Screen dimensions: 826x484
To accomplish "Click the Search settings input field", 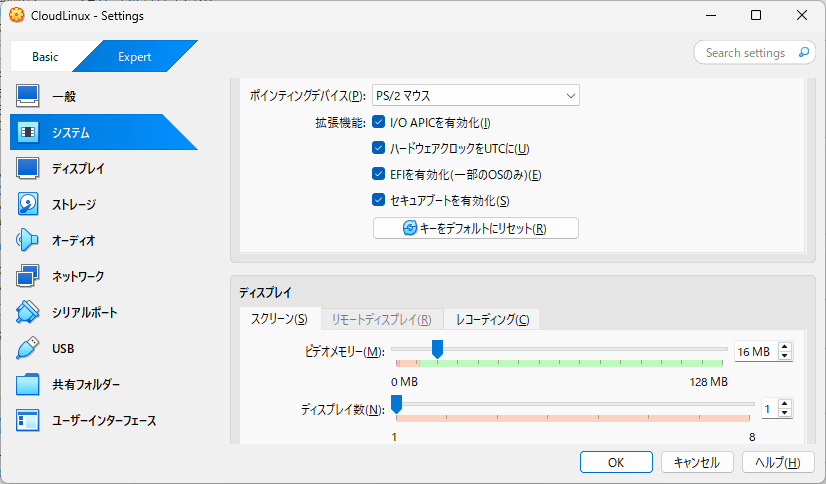I will tap(745, 53).
